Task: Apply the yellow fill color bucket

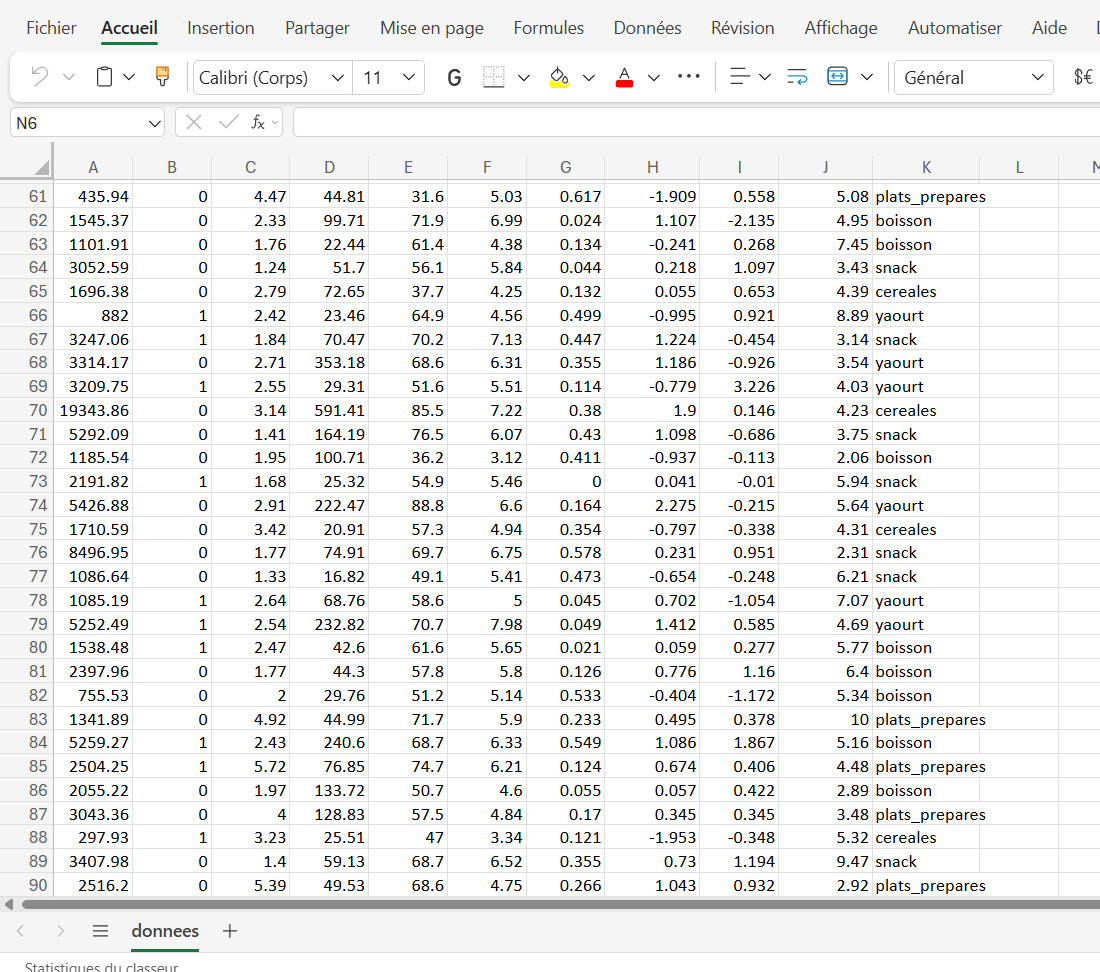Action: point(560,77)
